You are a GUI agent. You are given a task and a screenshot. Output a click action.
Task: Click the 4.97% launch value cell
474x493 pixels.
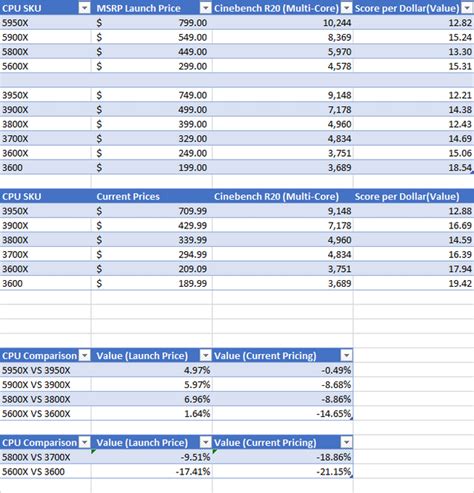point(152,370)
